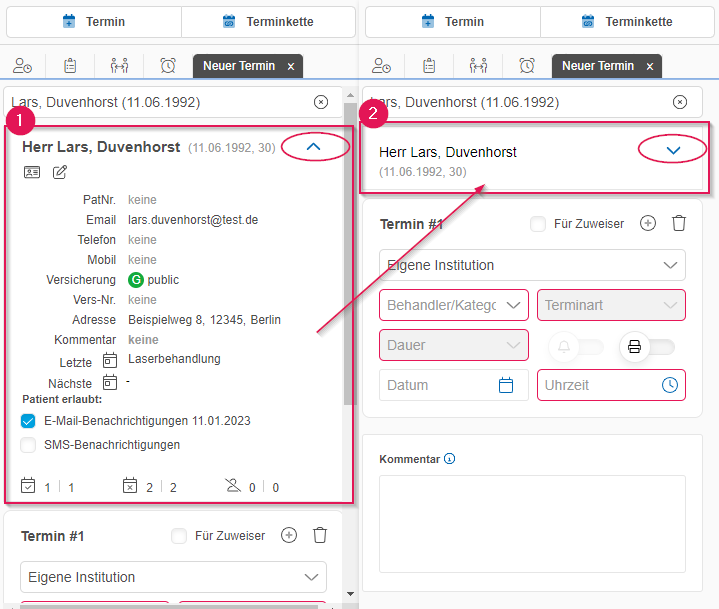
Task: Expand the Dauer dropdown
Action: [x=454, y=345]
